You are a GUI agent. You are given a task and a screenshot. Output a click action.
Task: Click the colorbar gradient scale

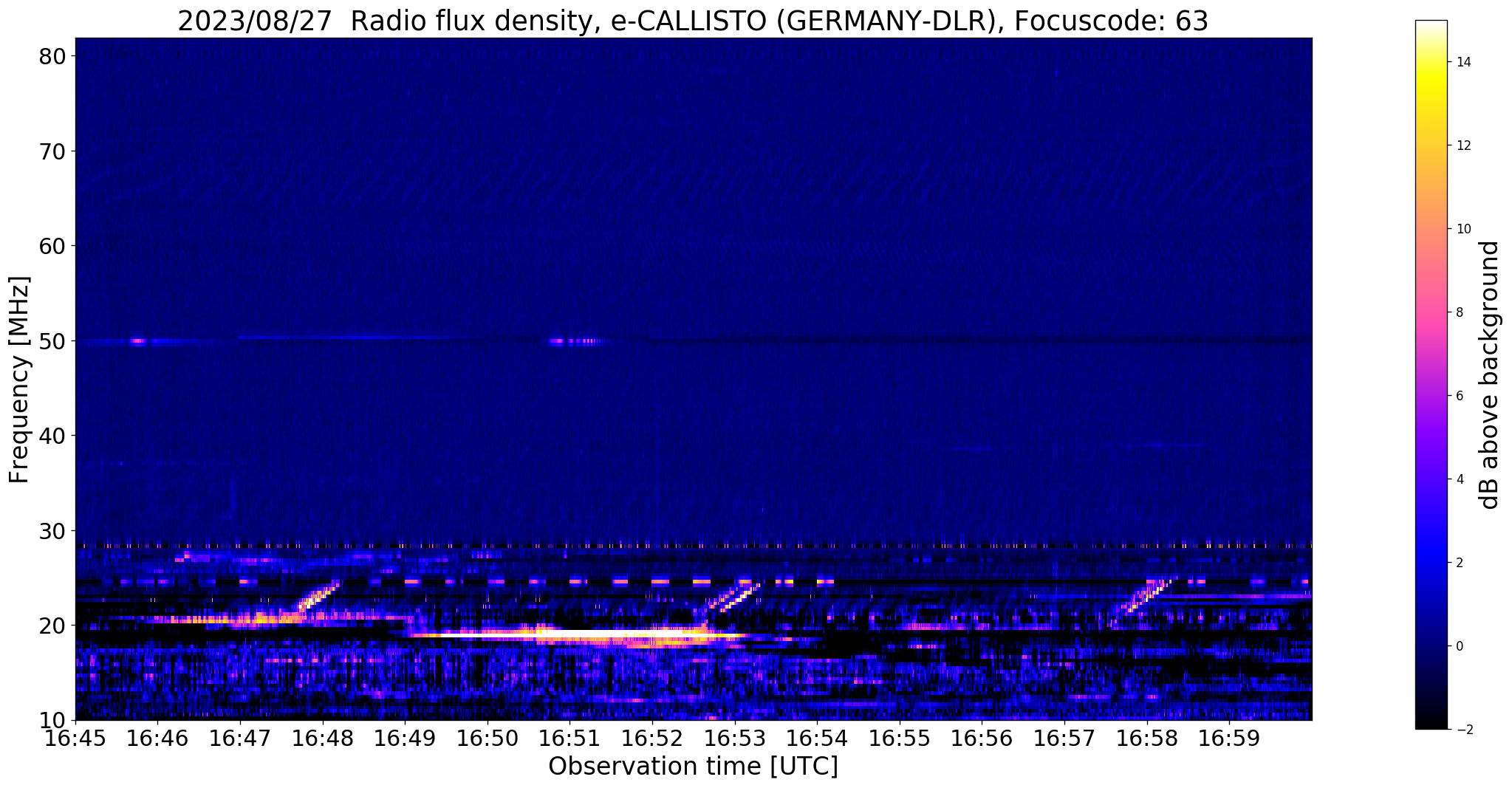pos(1431,374)
